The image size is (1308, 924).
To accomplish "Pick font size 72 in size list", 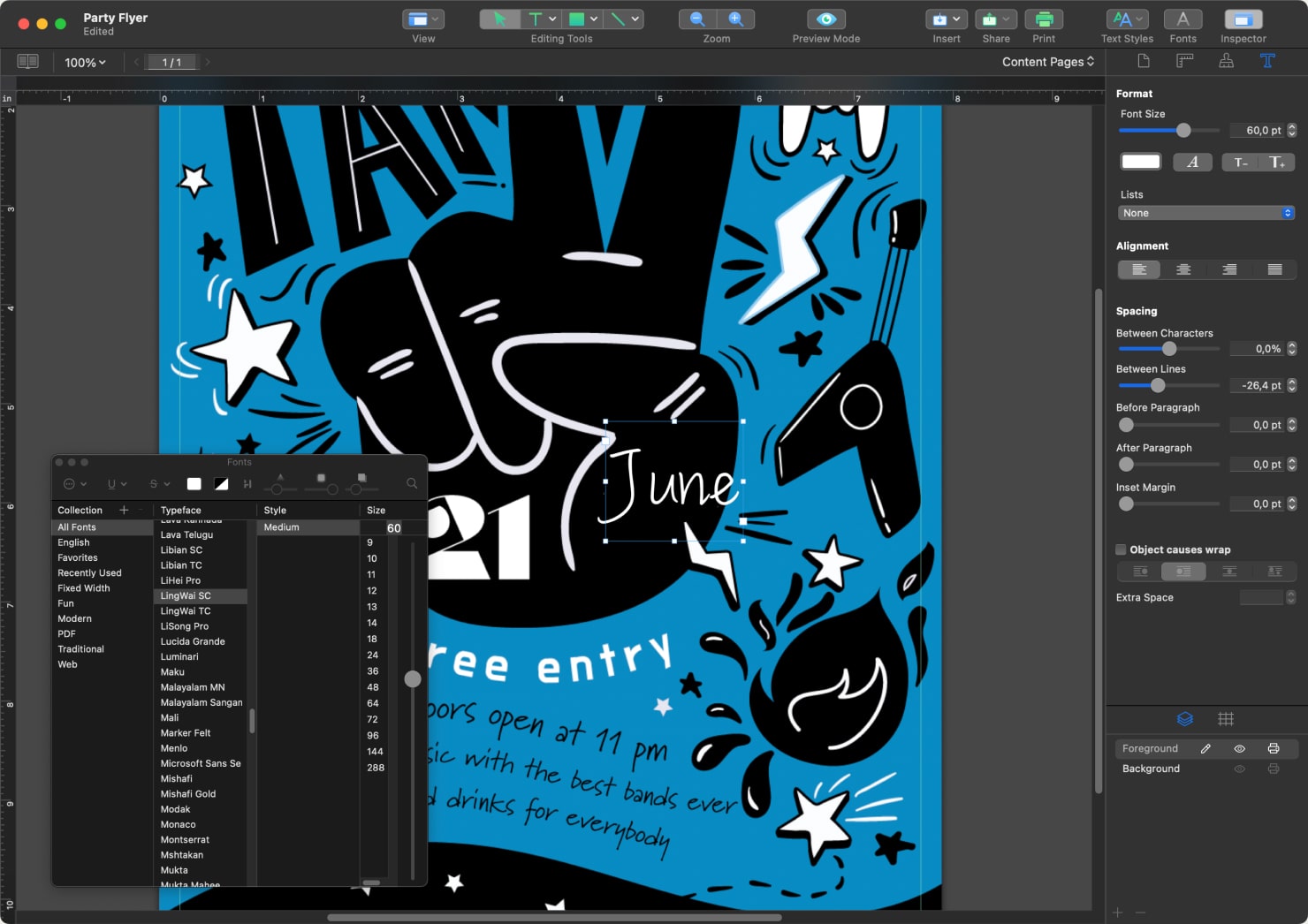I will (x=373, y=719).
